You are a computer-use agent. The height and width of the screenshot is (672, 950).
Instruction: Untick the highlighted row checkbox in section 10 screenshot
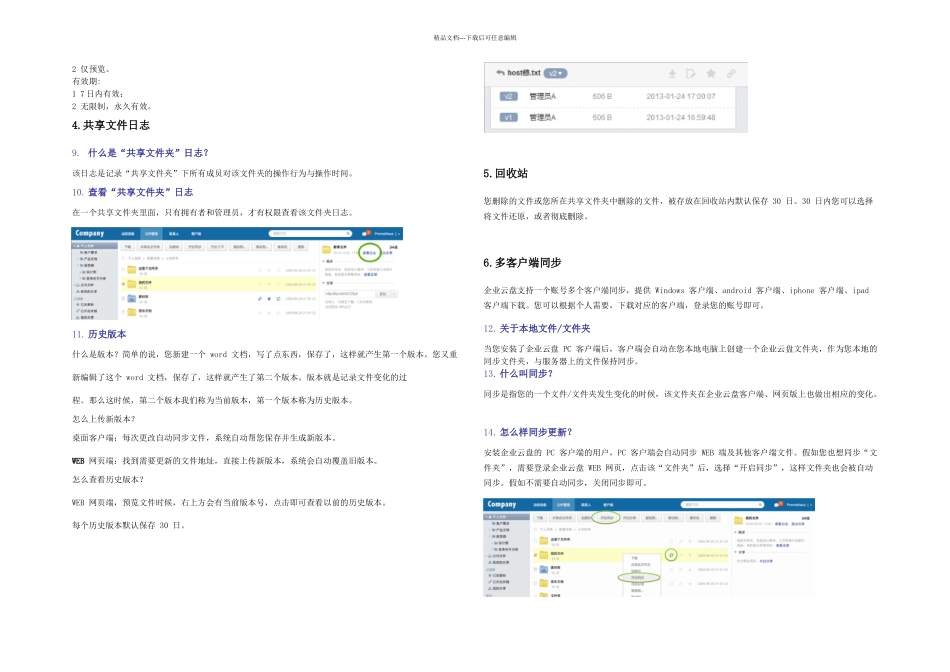[123, 284]
